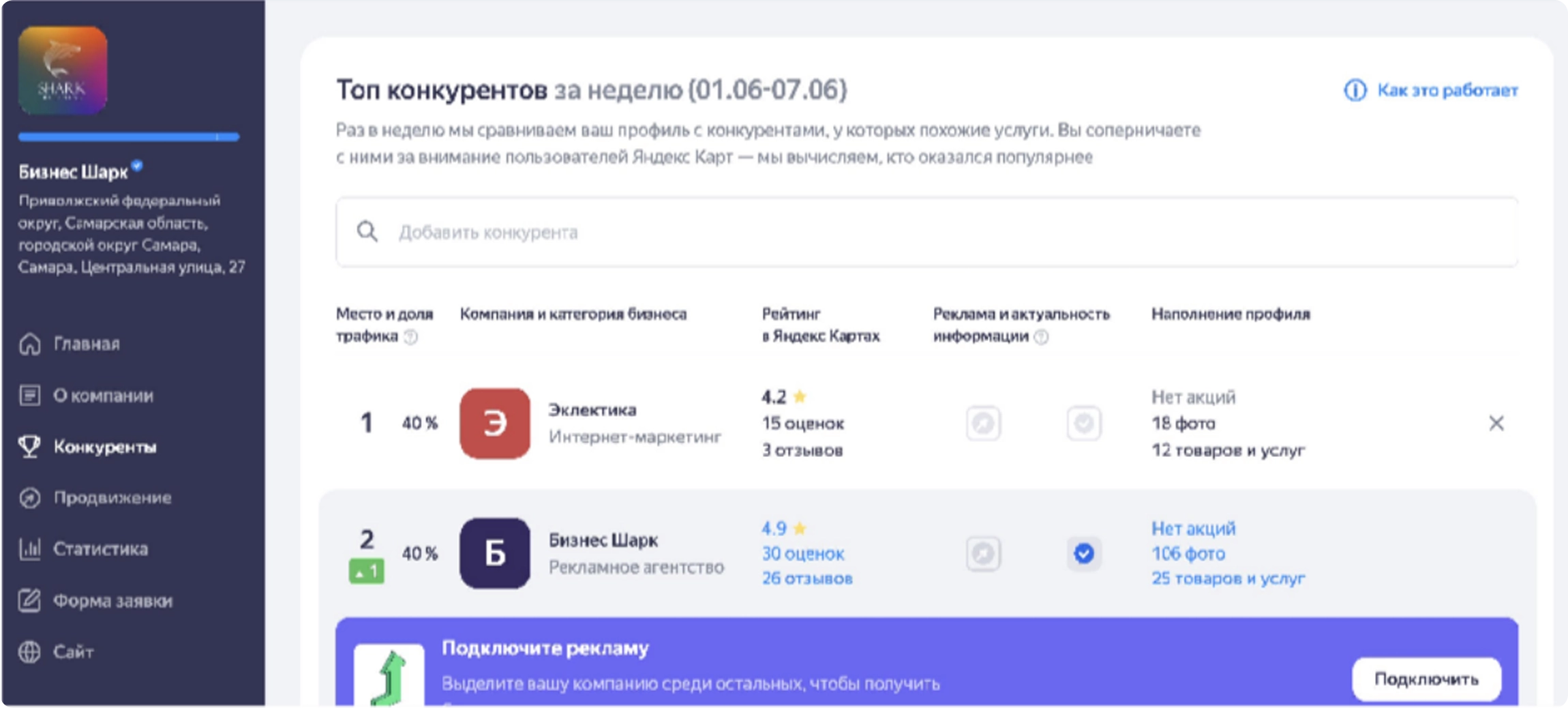This screenshot has height=708, width=1568.
Task: Open the Как это работает link
Action: point(1447,90)
